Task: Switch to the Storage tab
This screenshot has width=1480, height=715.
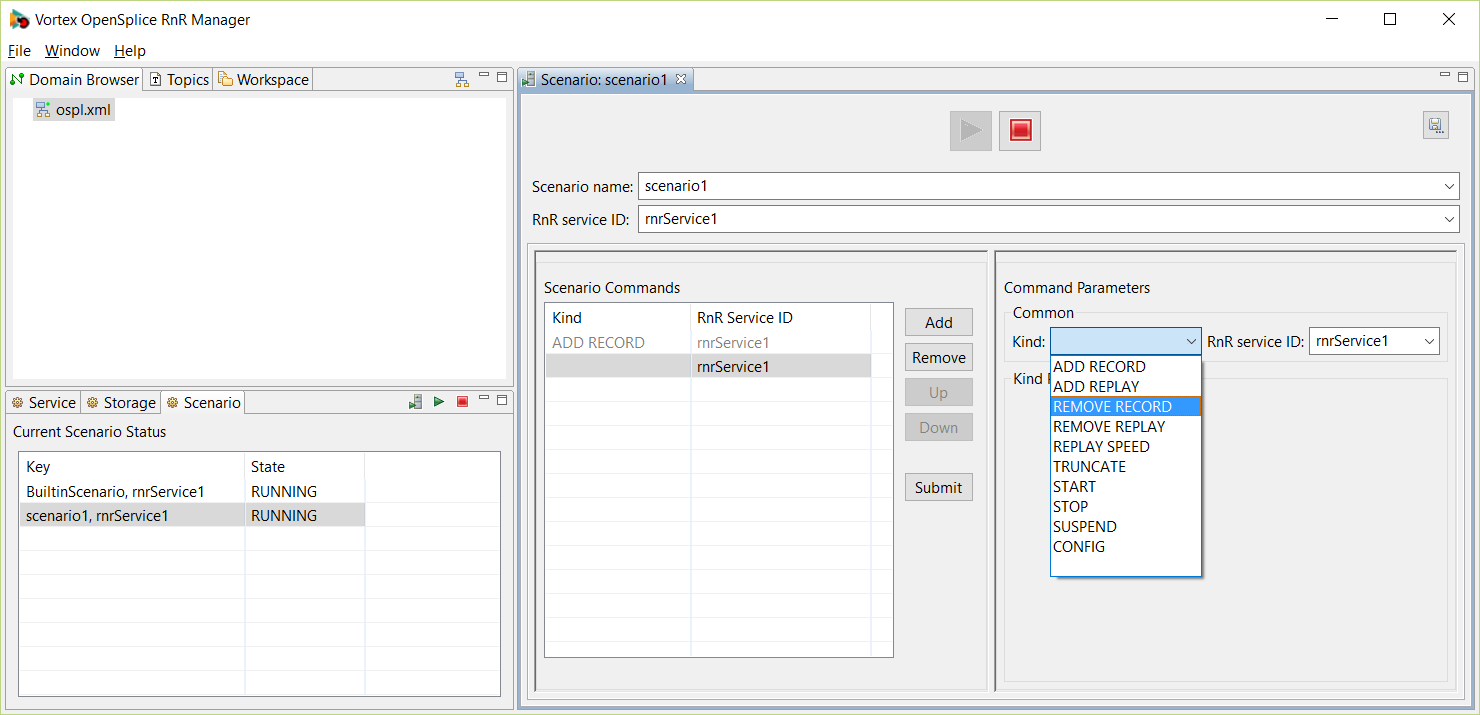Action: point(122,402)
